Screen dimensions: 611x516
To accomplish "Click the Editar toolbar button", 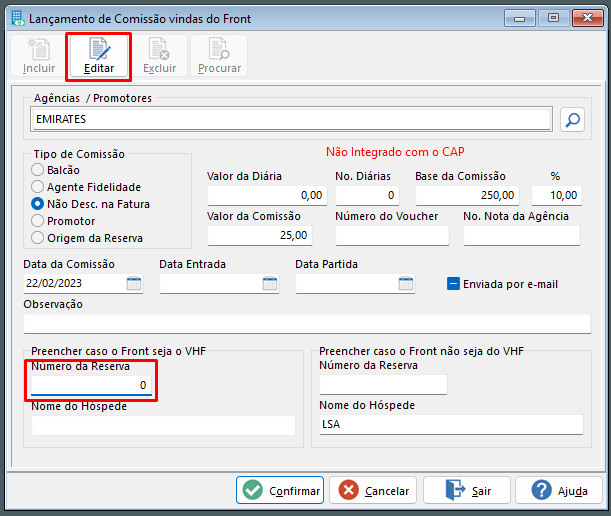I will click(99, 56).
